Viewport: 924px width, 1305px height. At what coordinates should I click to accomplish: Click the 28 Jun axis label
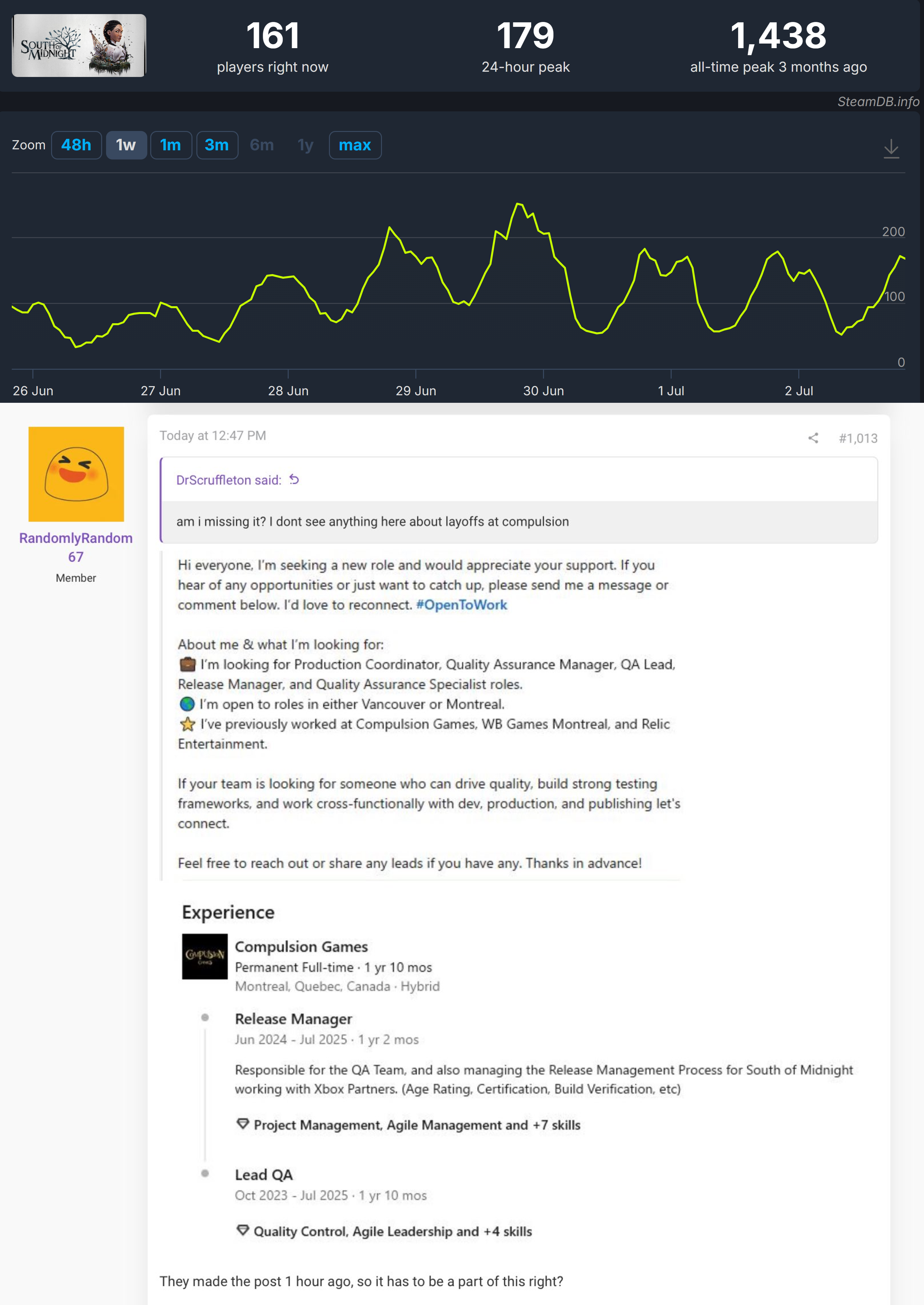coord(288,391)
